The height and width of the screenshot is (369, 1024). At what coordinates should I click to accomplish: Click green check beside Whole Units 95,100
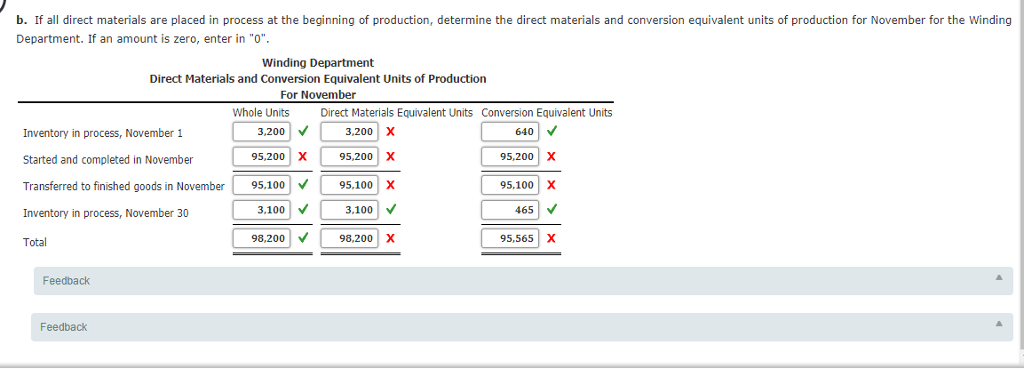302,184
